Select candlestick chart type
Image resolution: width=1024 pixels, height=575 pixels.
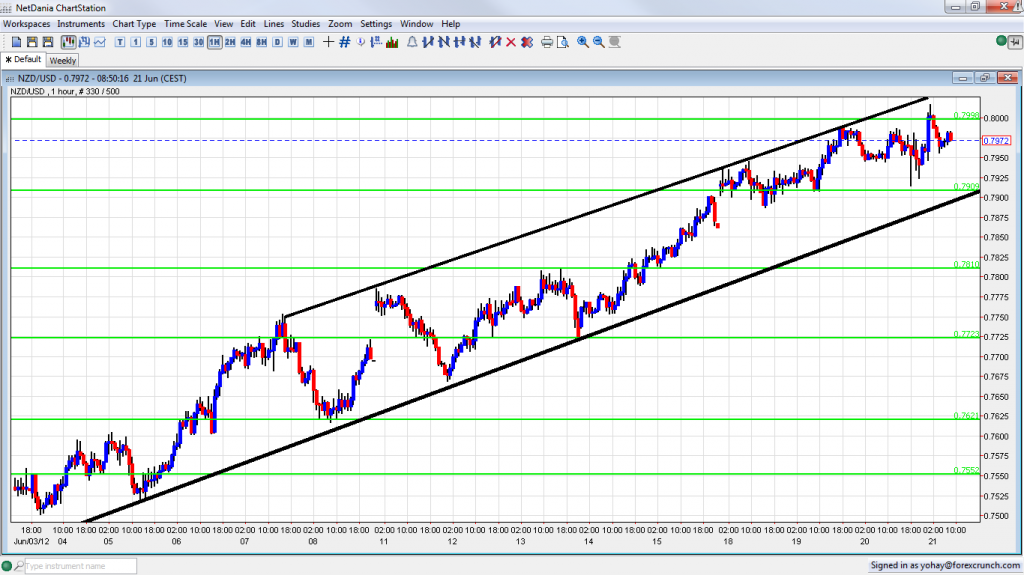(x=69, y=42)
